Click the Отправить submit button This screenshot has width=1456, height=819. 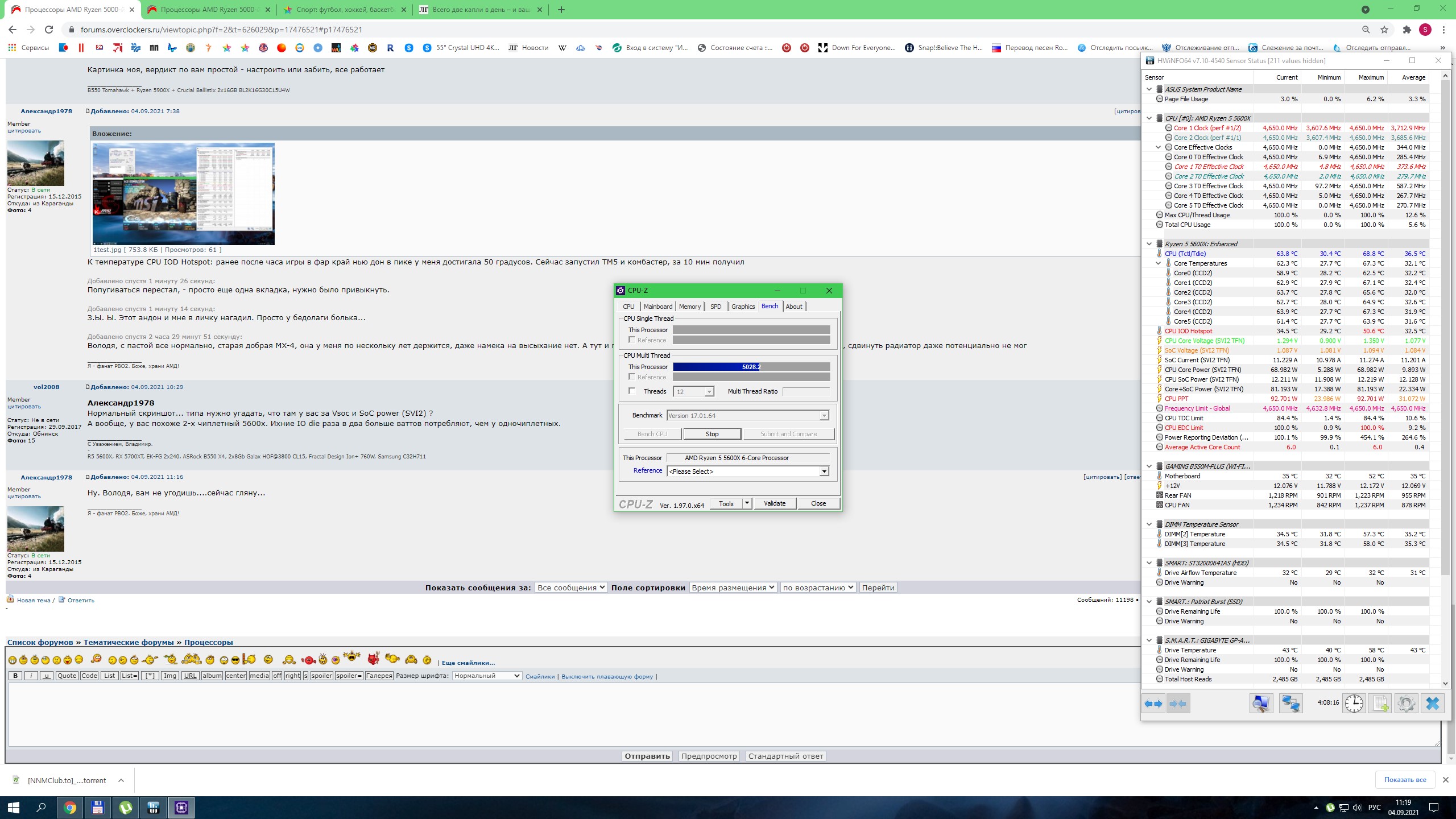[647, 756]
